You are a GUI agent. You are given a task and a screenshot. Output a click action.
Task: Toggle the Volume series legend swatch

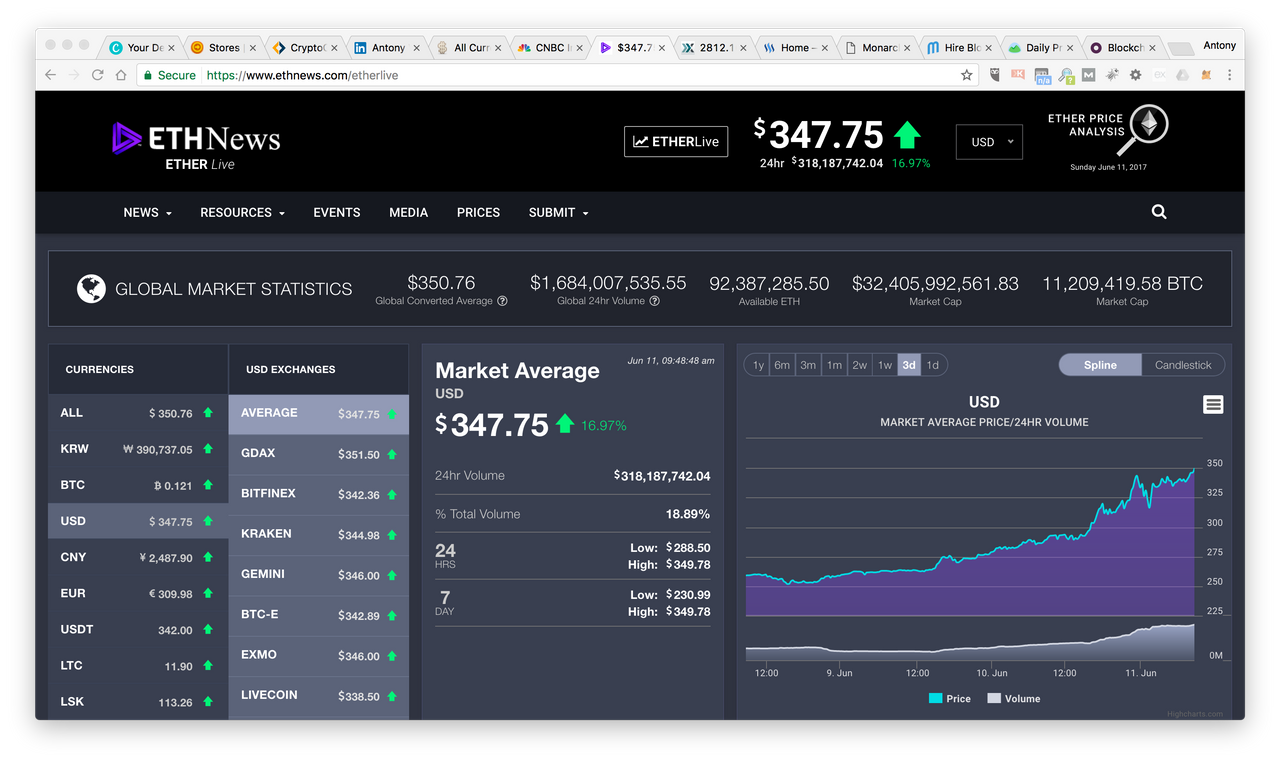click(993, 699)
